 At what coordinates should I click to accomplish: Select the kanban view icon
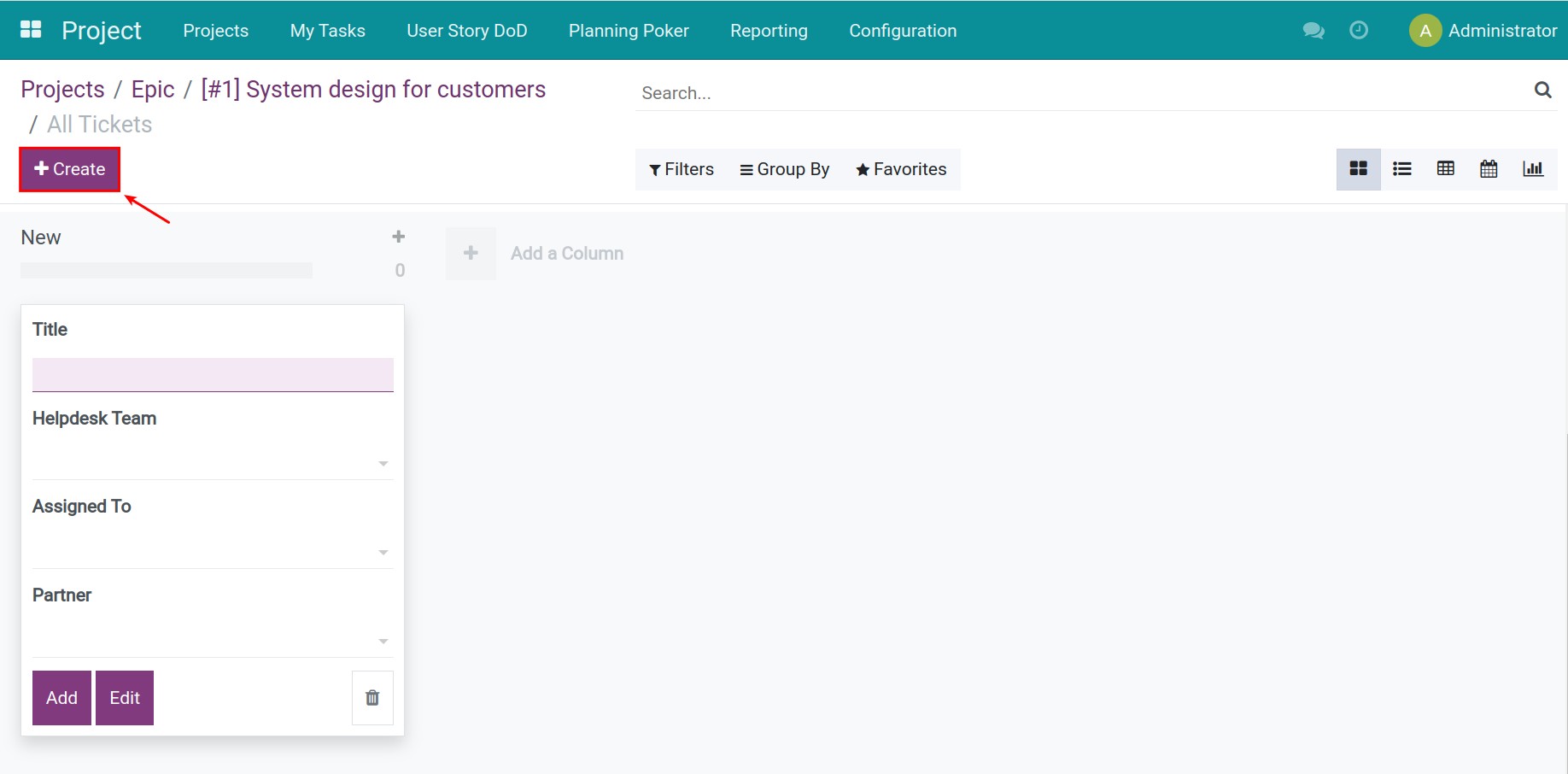pos(1358,168)
